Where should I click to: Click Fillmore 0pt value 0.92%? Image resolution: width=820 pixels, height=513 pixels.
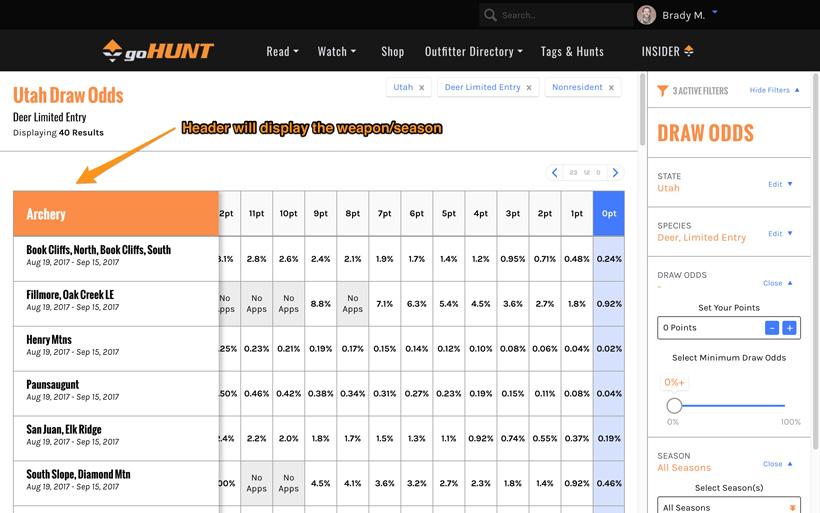click(x=609, y=304)
